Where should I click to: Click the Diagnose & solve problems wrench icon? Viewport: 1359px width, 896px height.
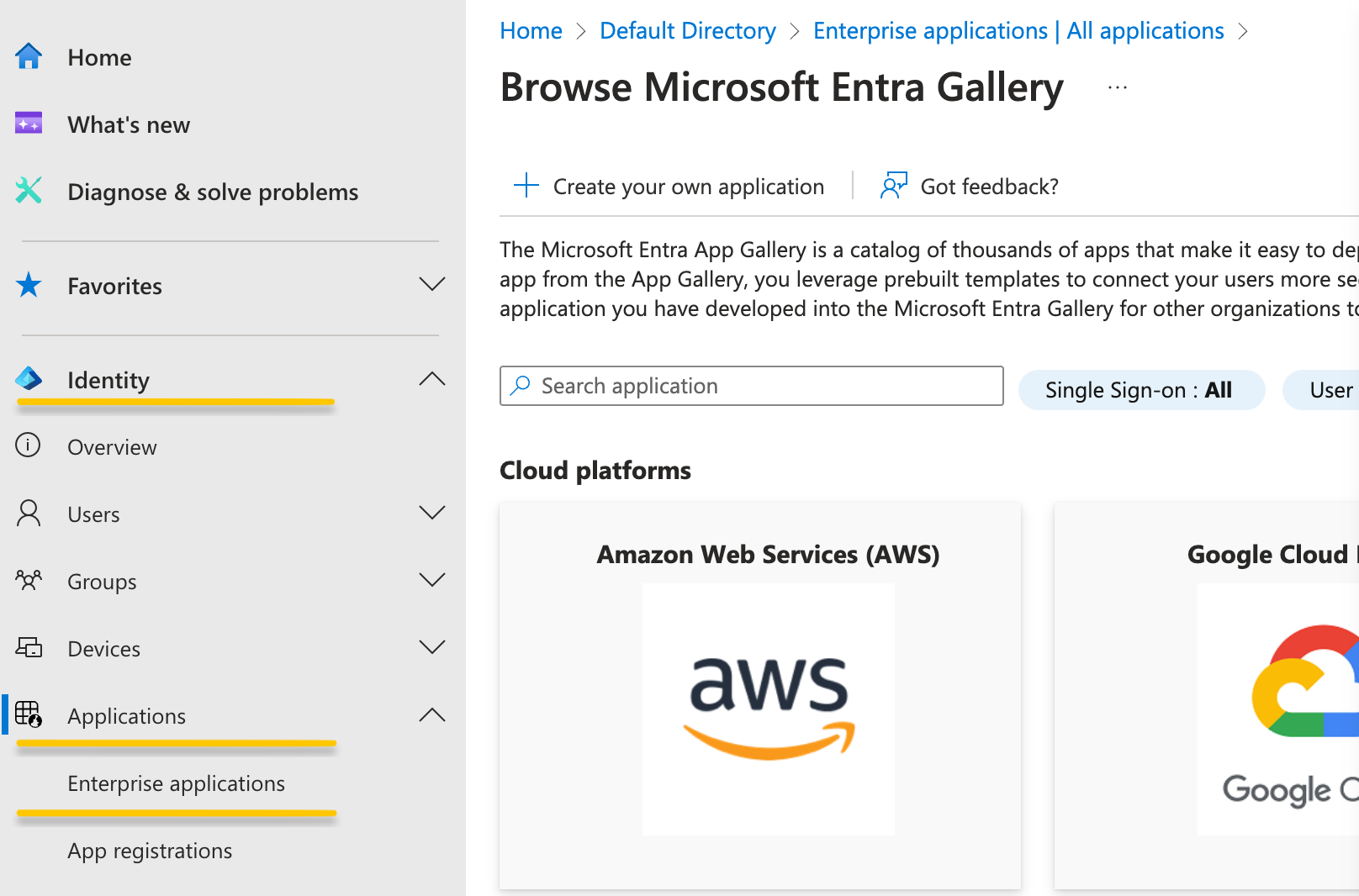29,191
